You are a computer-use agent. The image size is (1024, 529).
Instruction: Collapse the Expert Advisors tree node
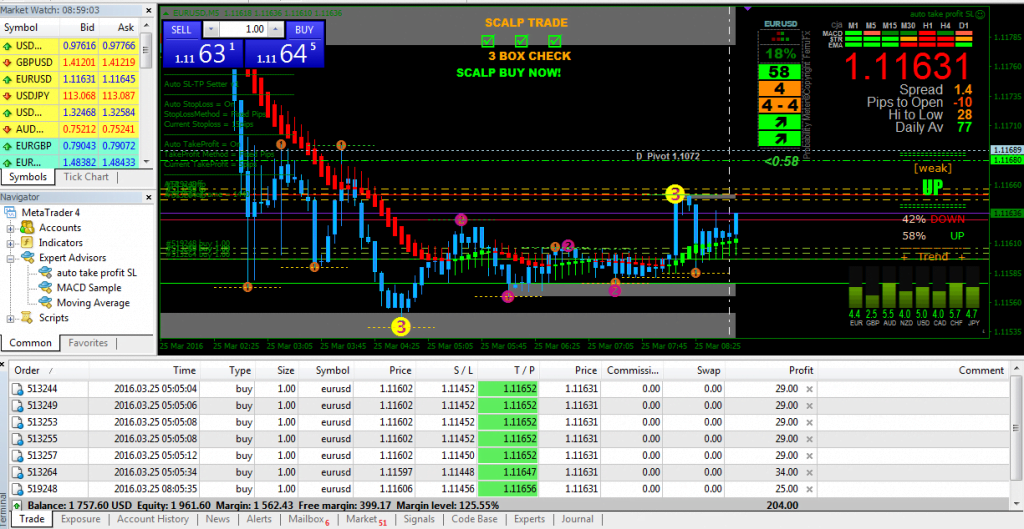pos(10,258)
